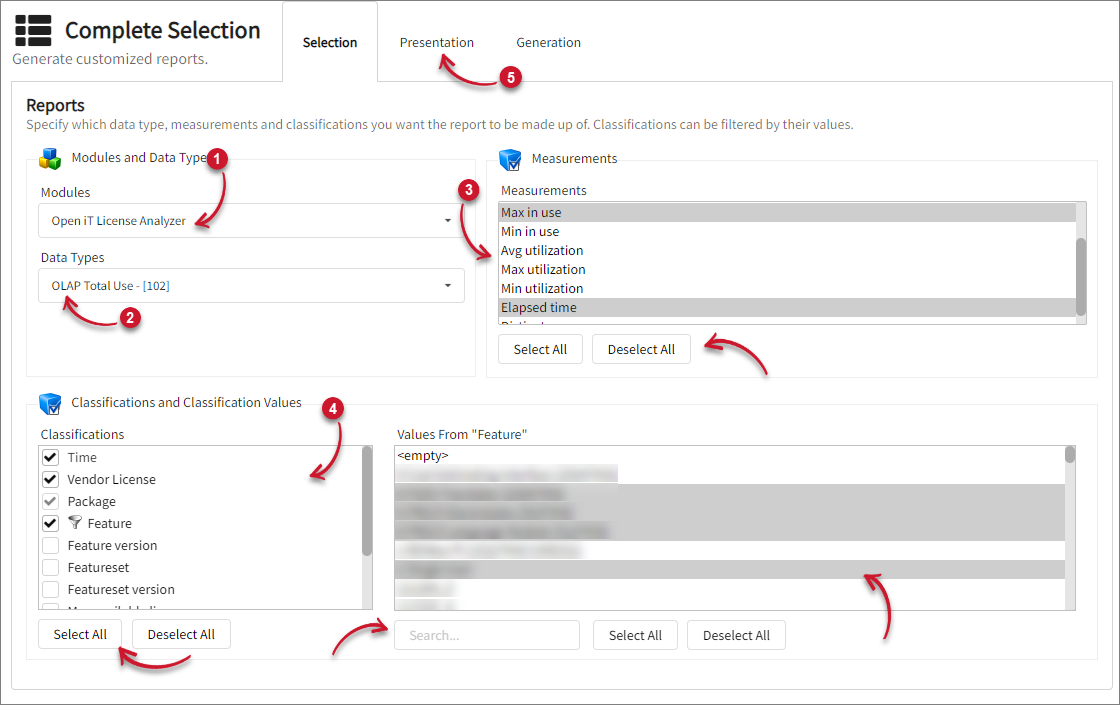
Task: Check the Featureset classification checkbox
Action: tap(50, 567)
